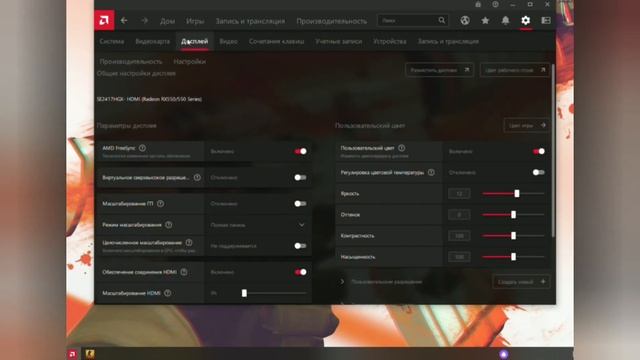Image resolution: width=640 pixels, height=360 pixels.
Task: Toggle Целочисленное масштабирование switch
Action: [300, 246]
